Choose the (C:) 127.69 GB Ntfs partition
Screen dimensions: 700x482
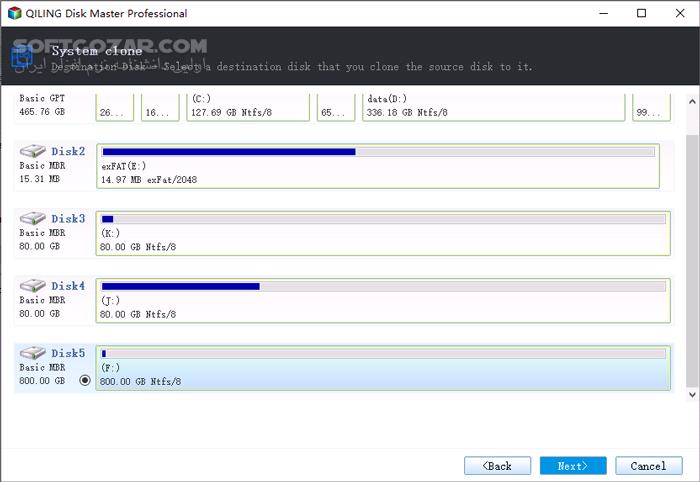click(x=248, y=106)
